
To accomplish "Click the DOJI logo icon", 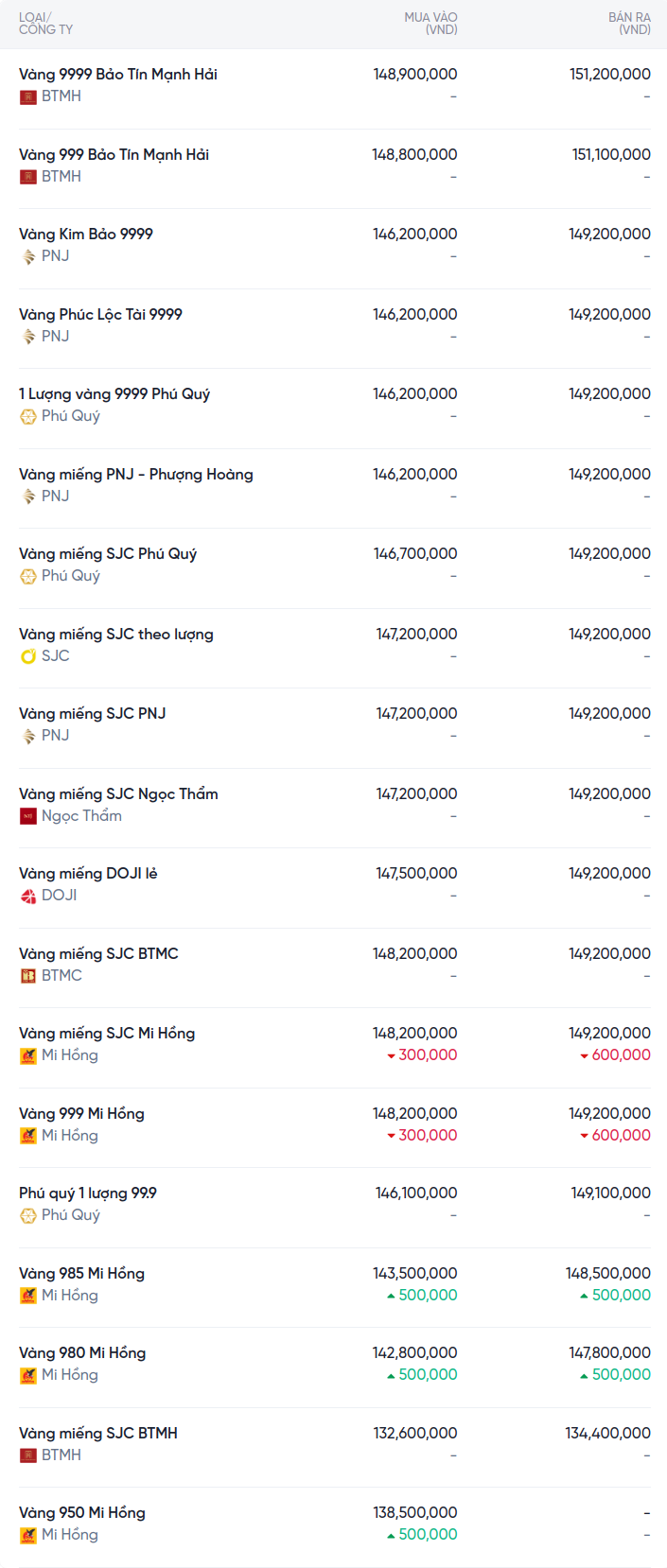I will tap(28, 896).
